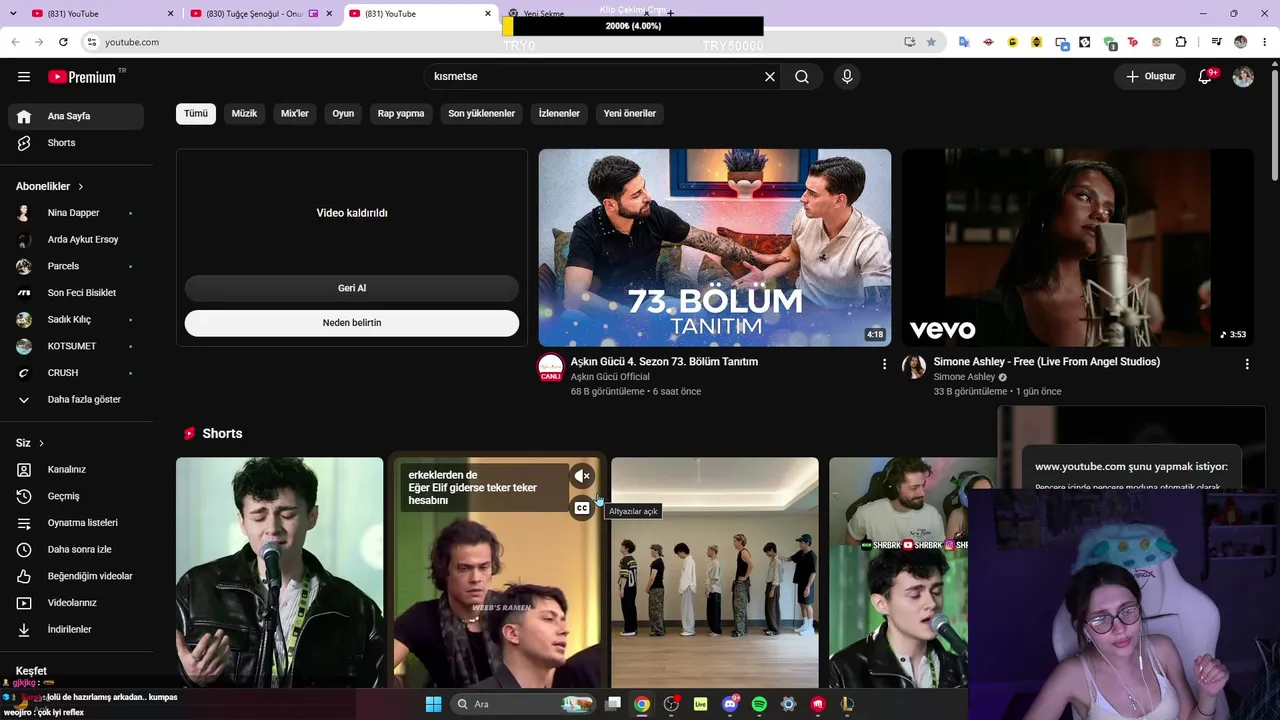Open Discord from the taskbar
The image size is (1280, 720).
point(730,704)
